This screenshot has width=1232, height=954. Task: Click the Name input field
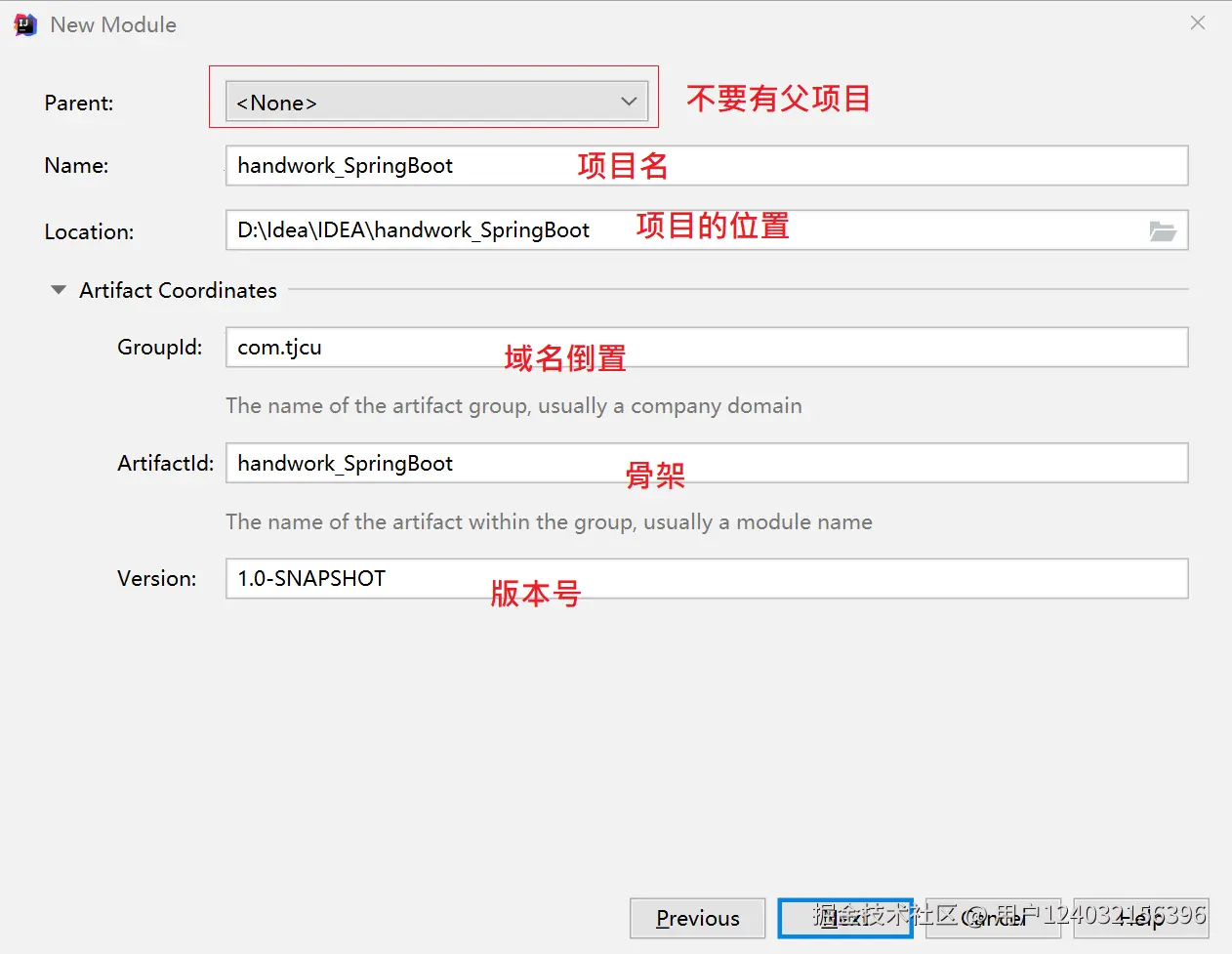point(707,165)
